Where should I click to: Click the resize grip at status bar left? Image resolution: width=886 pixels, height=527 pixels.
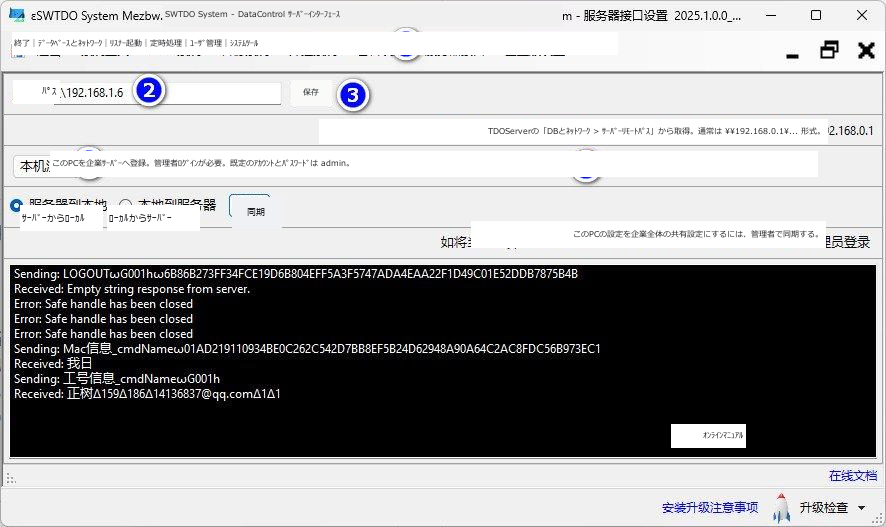pyautogui.click(x=10, y=479)
